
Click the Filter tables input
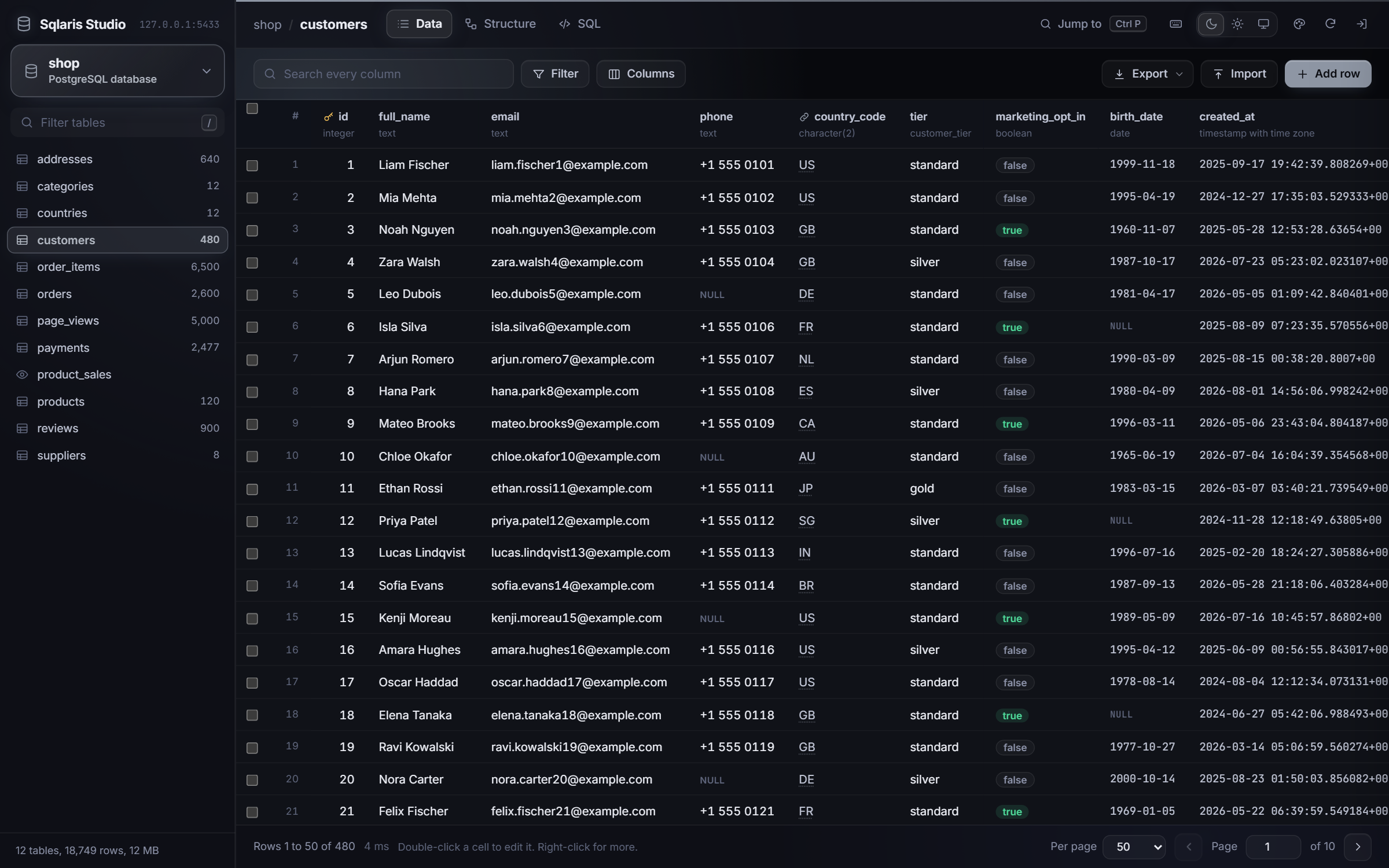pyautogui.click(x=117, y=123)
